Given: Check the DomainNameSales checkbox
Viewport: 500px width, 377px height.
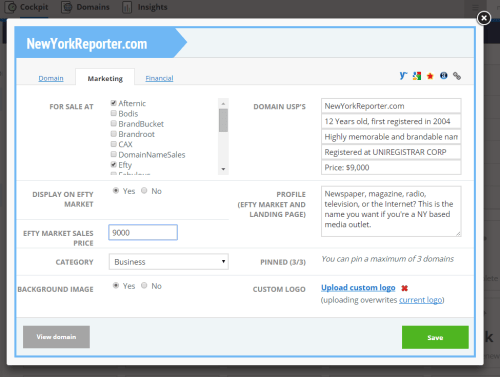Looking at the screenshot, I should (114, 154).
